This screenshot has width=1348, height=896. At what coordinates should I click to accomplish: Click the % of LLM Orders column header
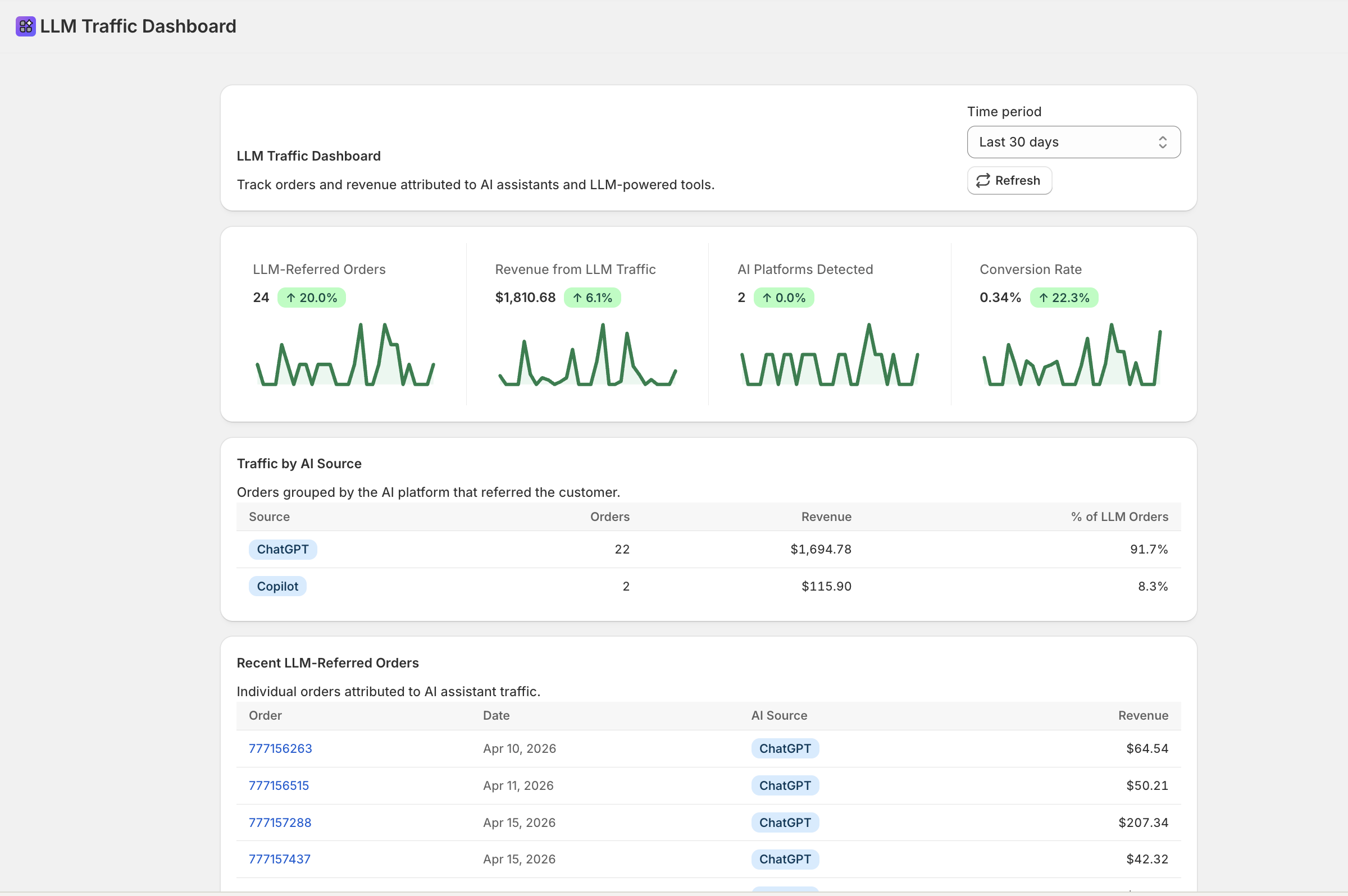coord(1119,516)
